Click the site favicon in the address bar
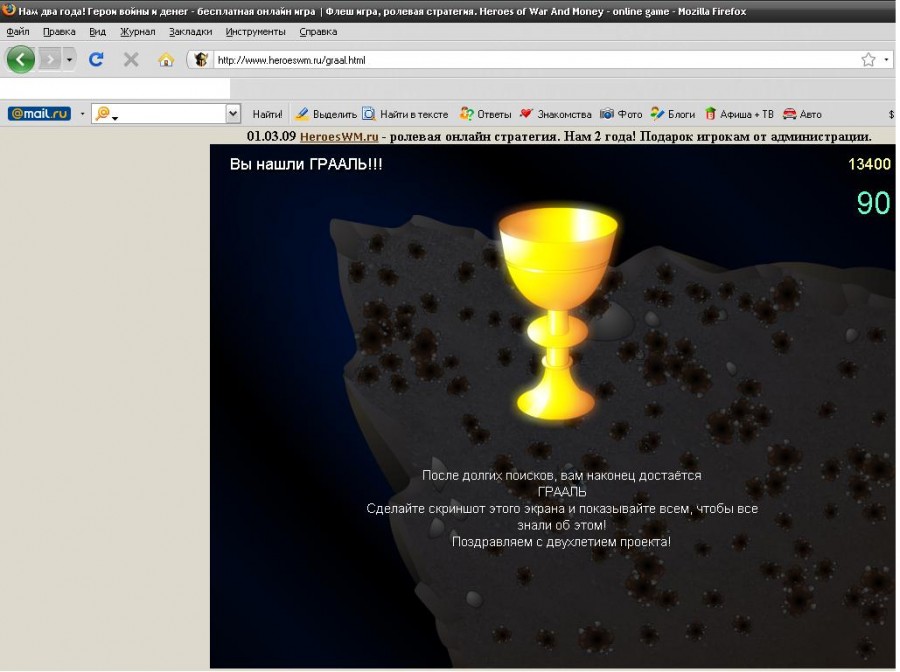Screen dimensions: 900x672 tap(201, 60)
